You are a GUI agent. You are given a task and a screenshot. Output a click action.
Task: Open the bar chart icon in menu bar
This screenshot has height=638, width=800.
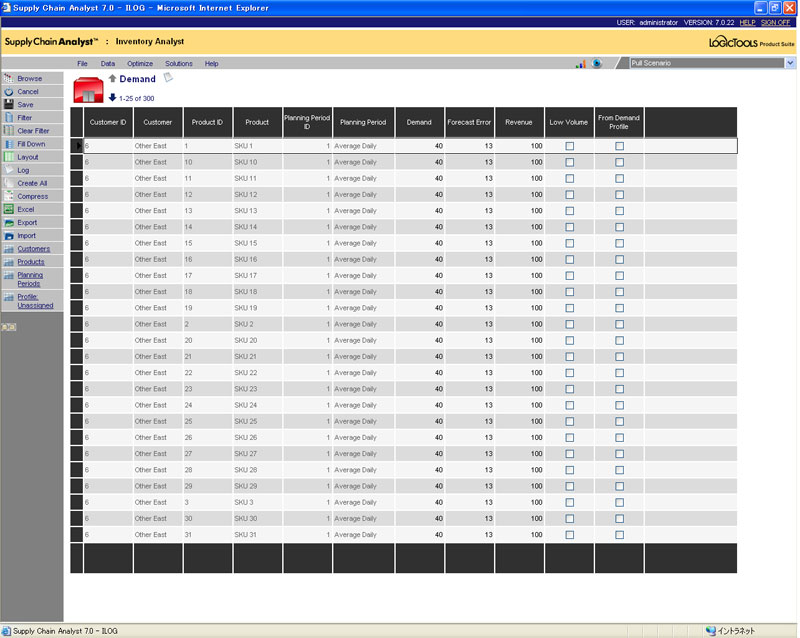581,64
